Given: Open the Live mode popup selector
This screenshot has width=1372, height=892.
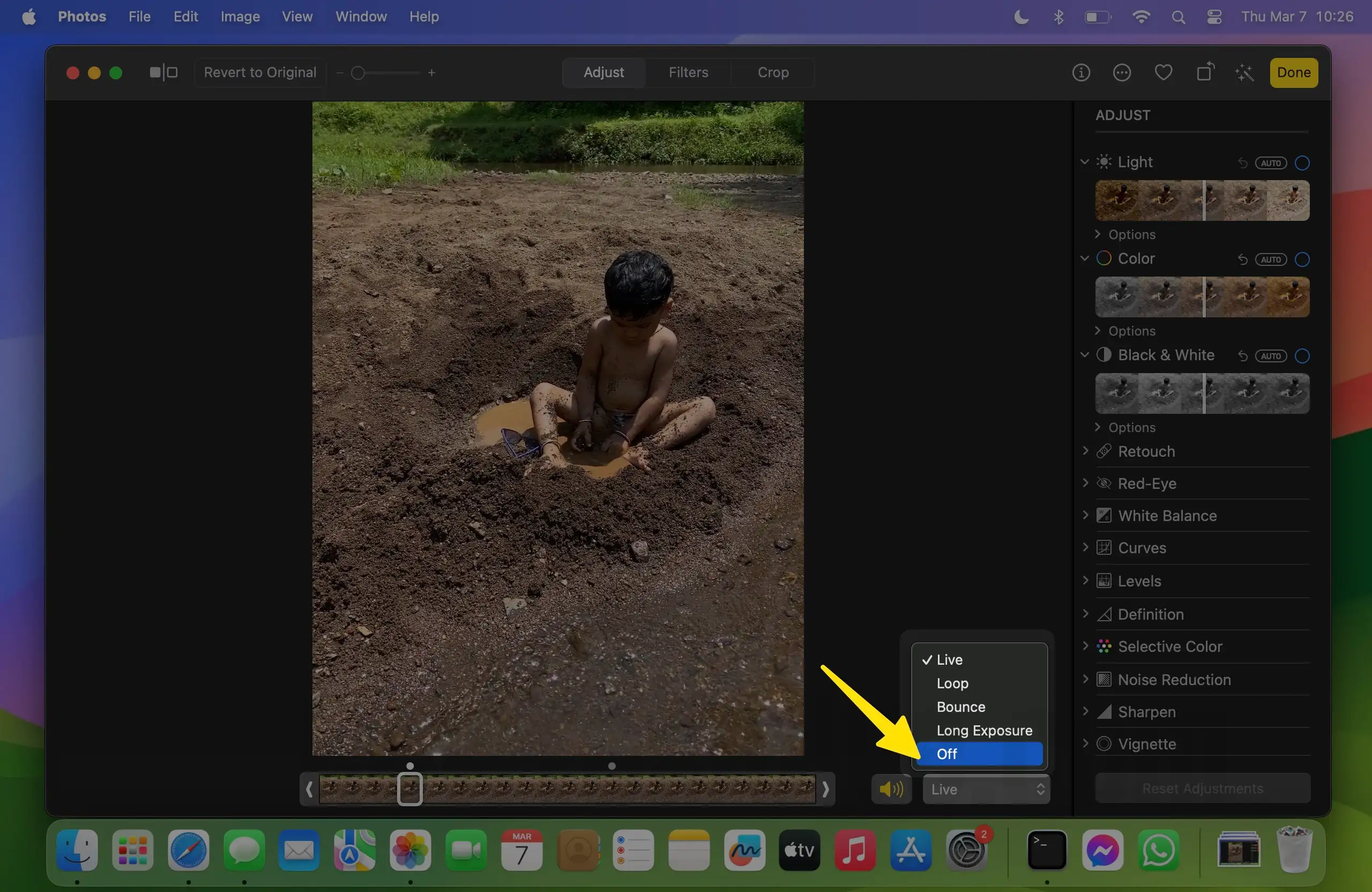Looking at the screenshot, I should coord(986,789).
